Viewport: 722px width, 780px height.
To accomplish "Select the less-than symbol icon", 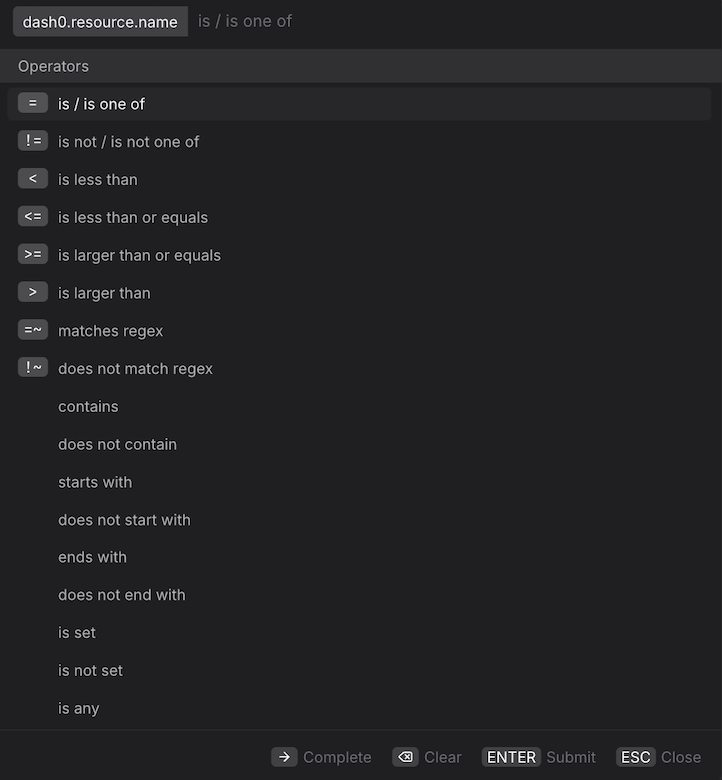I will 33,179.
